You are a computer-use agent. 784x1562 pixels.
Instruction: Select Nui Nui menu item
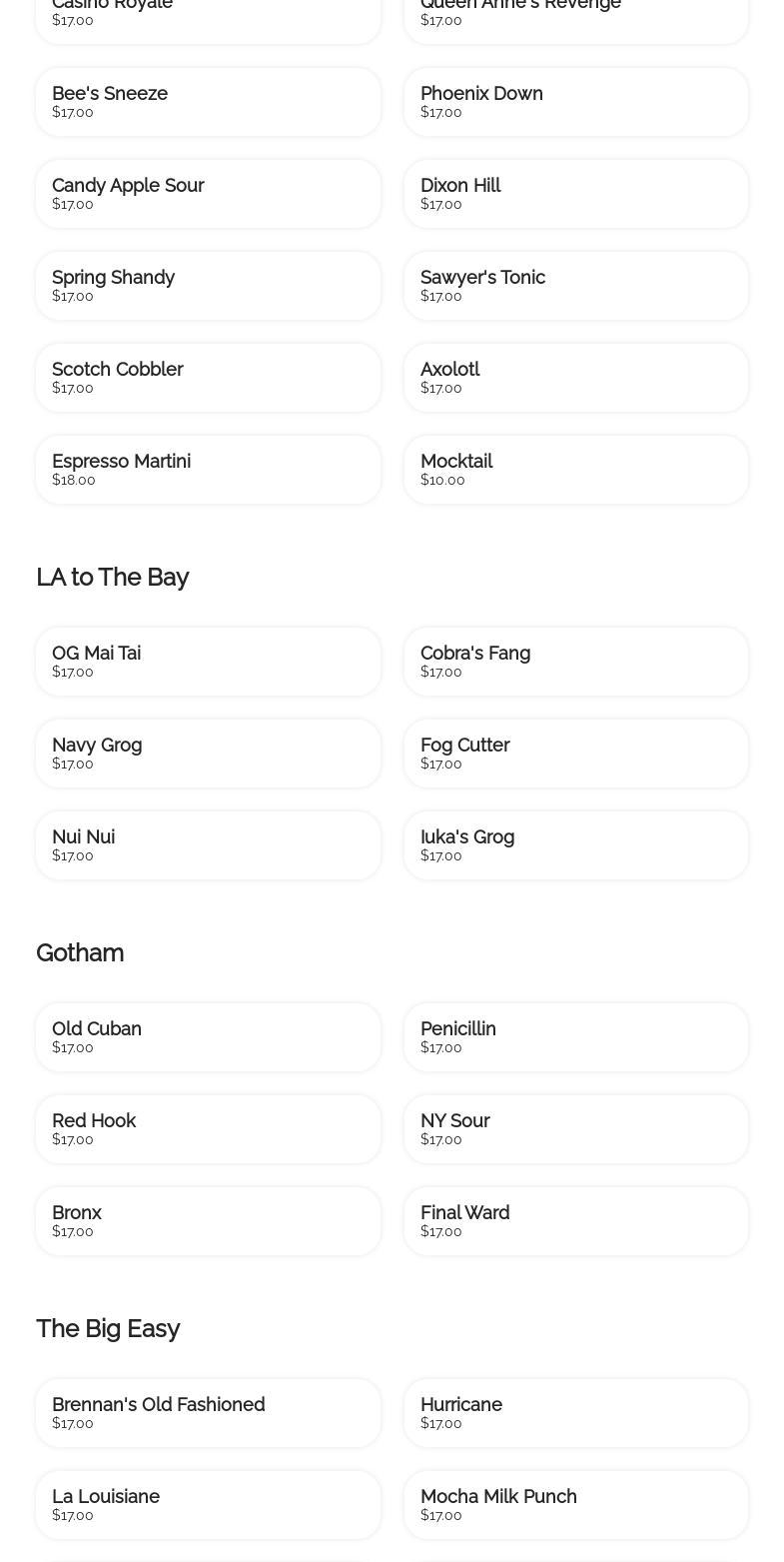point(208,845)
